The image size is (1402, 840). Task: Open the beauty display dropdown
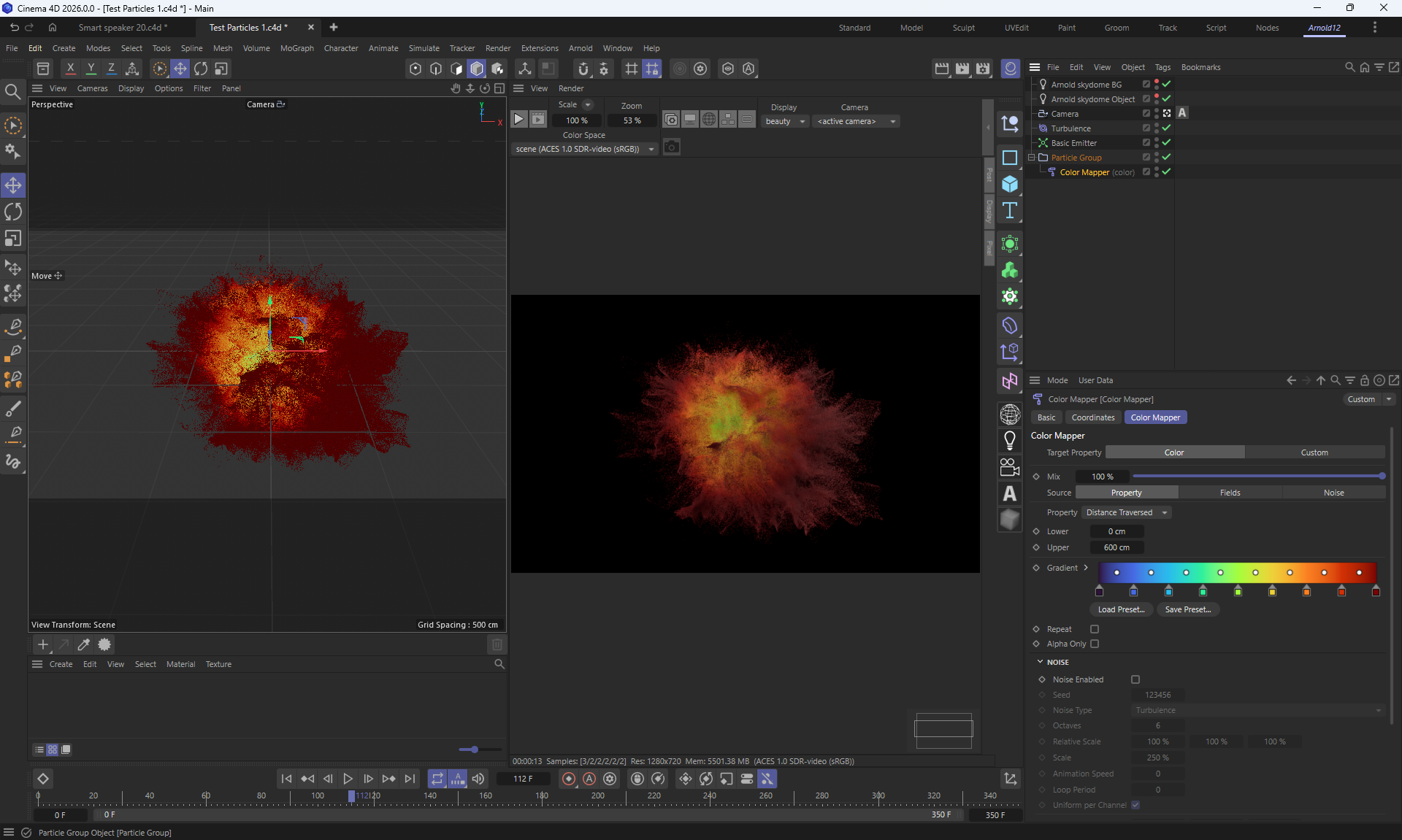pos(785,121)
